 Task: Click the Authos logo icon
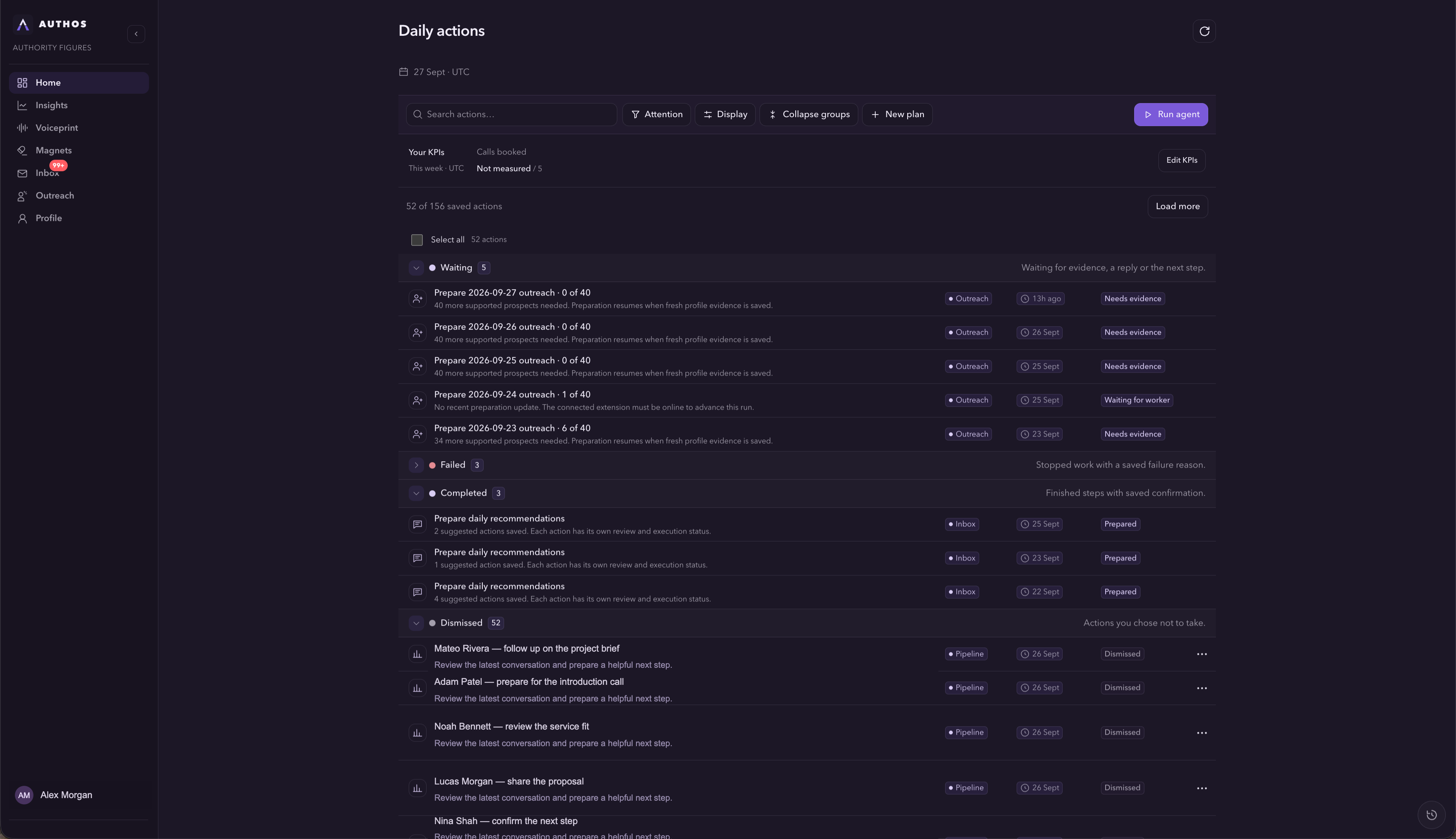point(23,24)
